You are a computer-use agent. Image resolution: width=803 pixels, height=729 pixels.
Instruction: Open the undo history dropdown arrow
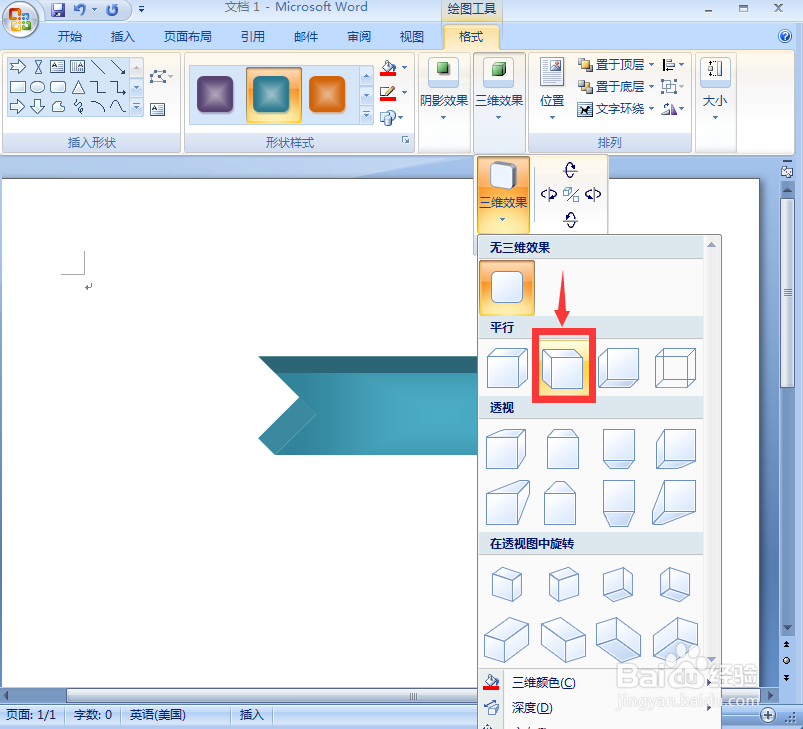click(x=94, y=10)
